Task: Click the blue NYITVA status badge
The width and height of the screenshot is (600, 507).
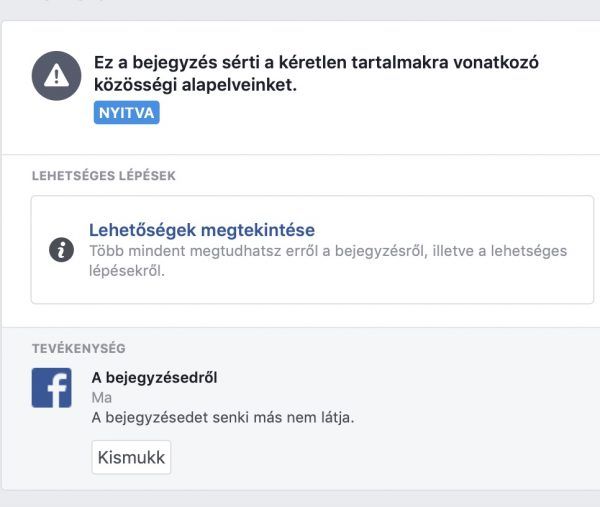Action: click(127, 112)
